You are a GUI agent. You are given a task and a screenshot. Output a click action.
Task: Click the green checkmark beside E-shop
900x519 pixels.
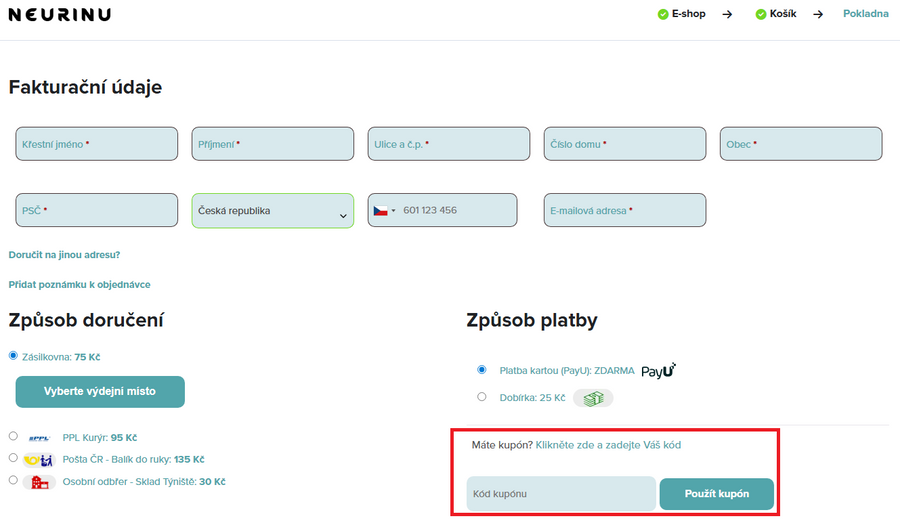click(x=663, y=15)
